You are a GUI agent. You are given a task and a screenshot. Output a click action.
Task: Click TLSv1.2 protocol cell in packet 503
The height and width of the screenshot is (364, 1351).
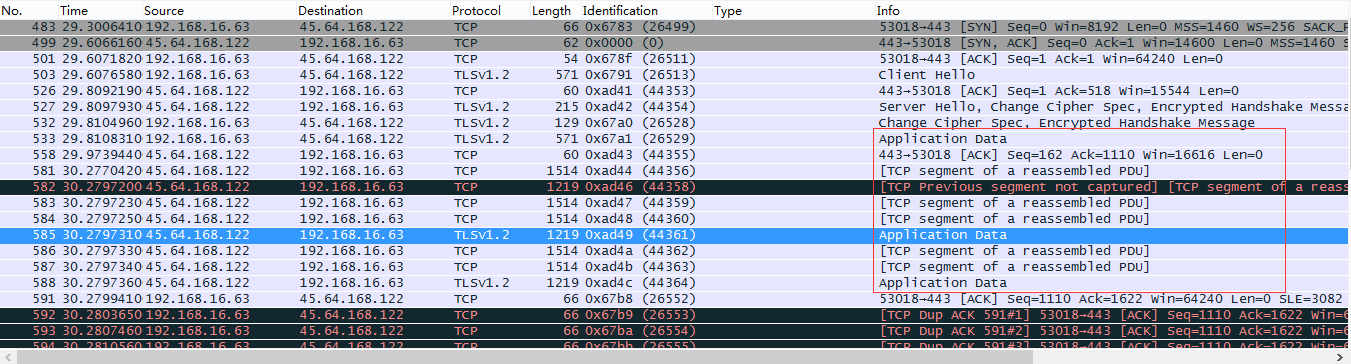[481, 75]
